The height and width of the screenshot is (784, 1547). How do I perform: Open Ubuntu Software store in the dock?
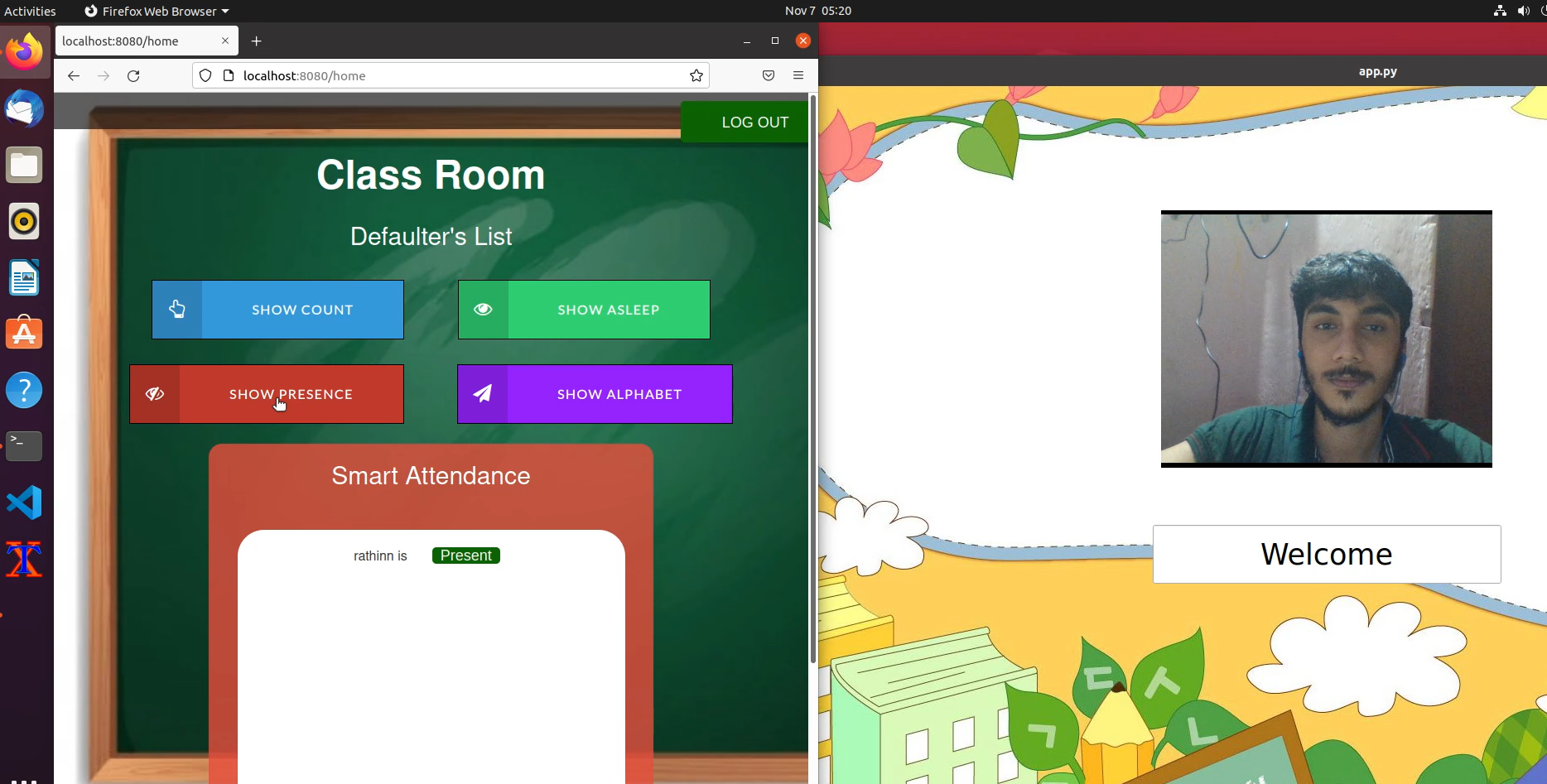24,334
